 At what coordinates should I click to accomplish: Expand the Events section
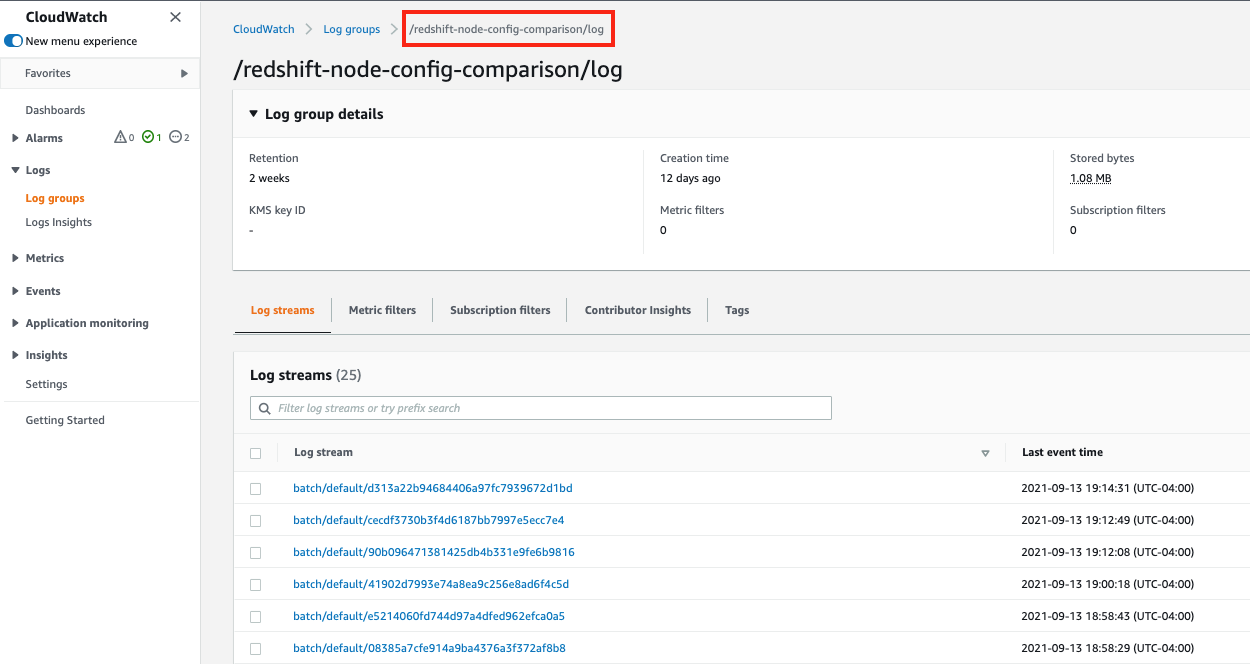[x=15, y=291]
